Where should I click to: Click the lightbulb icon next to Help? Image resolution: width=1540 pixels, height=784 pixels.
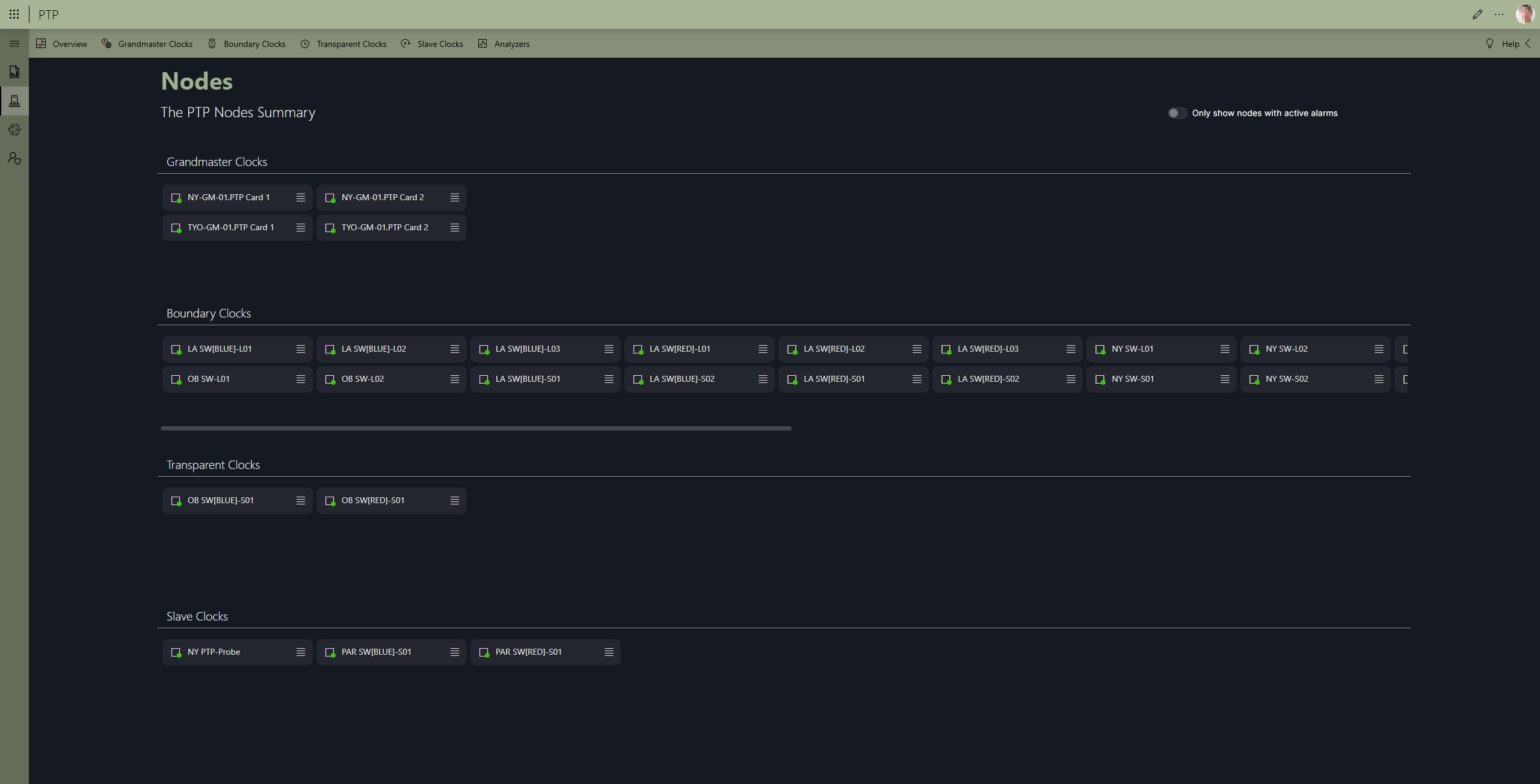1489,43
